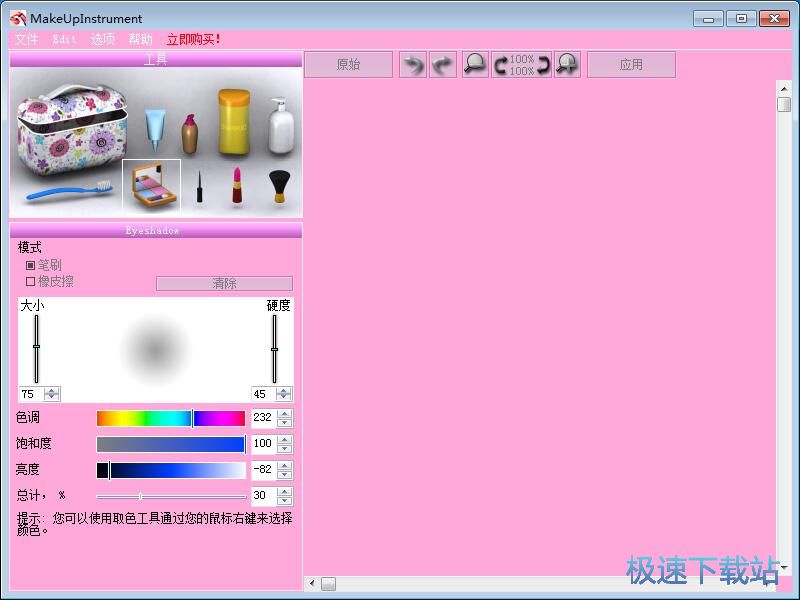800x600 pixels.
Task: Decrease the 饱和度 saturation value stepper
Action: pyautogui.click(x=285, y=448)
